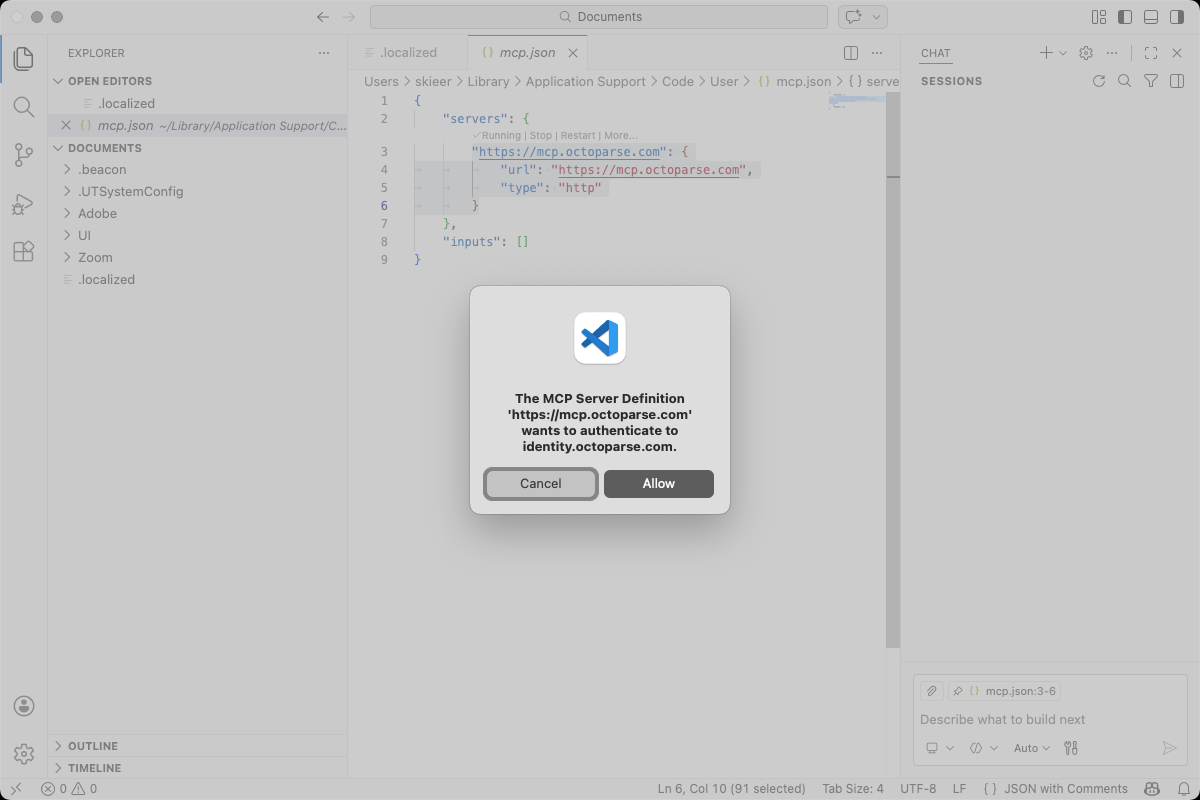
Task: Open the Extensions view
Action: [x=24, y=252]
